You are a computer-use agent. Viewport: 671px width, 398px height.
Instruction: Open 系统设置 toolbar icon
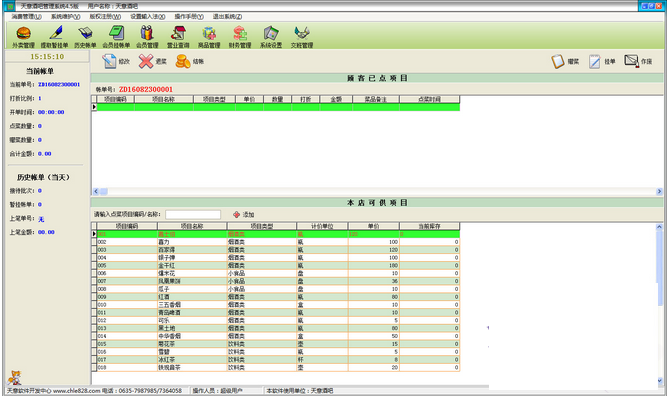point(271,37)
